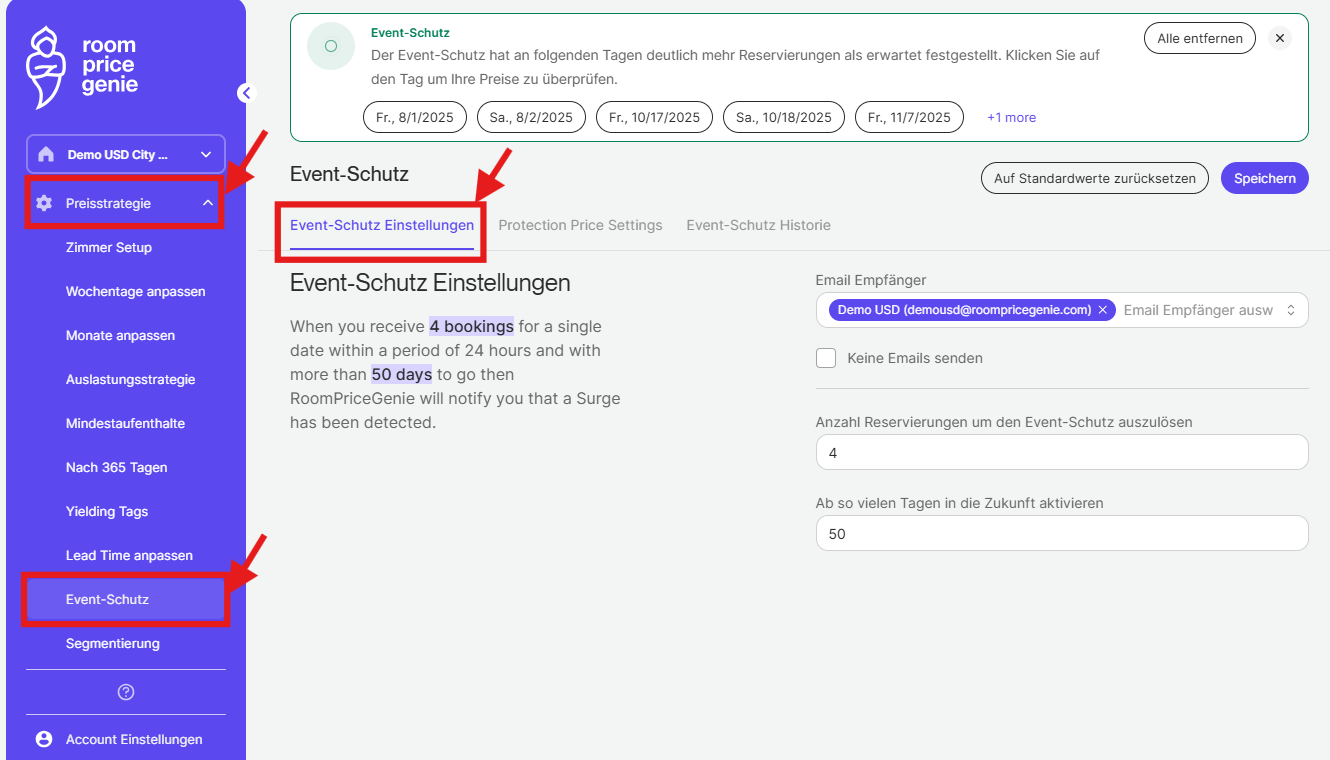Click the house icon in property selector
The image size is (1330, 760).
coord(46,155)
